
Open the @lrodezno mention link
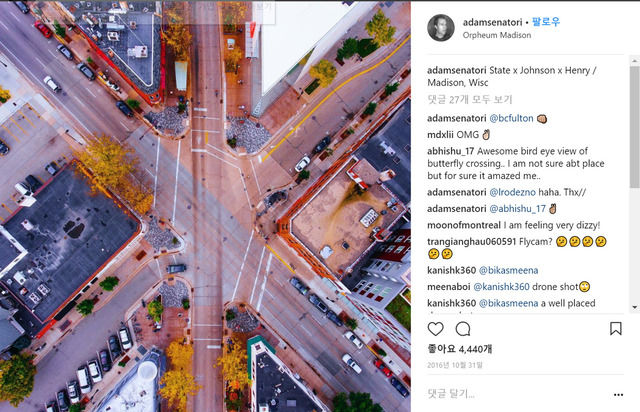click(x=512, y=192)
